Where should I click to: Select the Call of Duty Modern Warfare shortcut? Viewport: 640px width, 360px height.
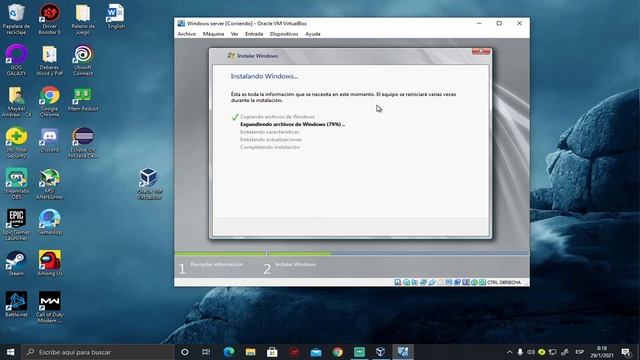point(50,307)
